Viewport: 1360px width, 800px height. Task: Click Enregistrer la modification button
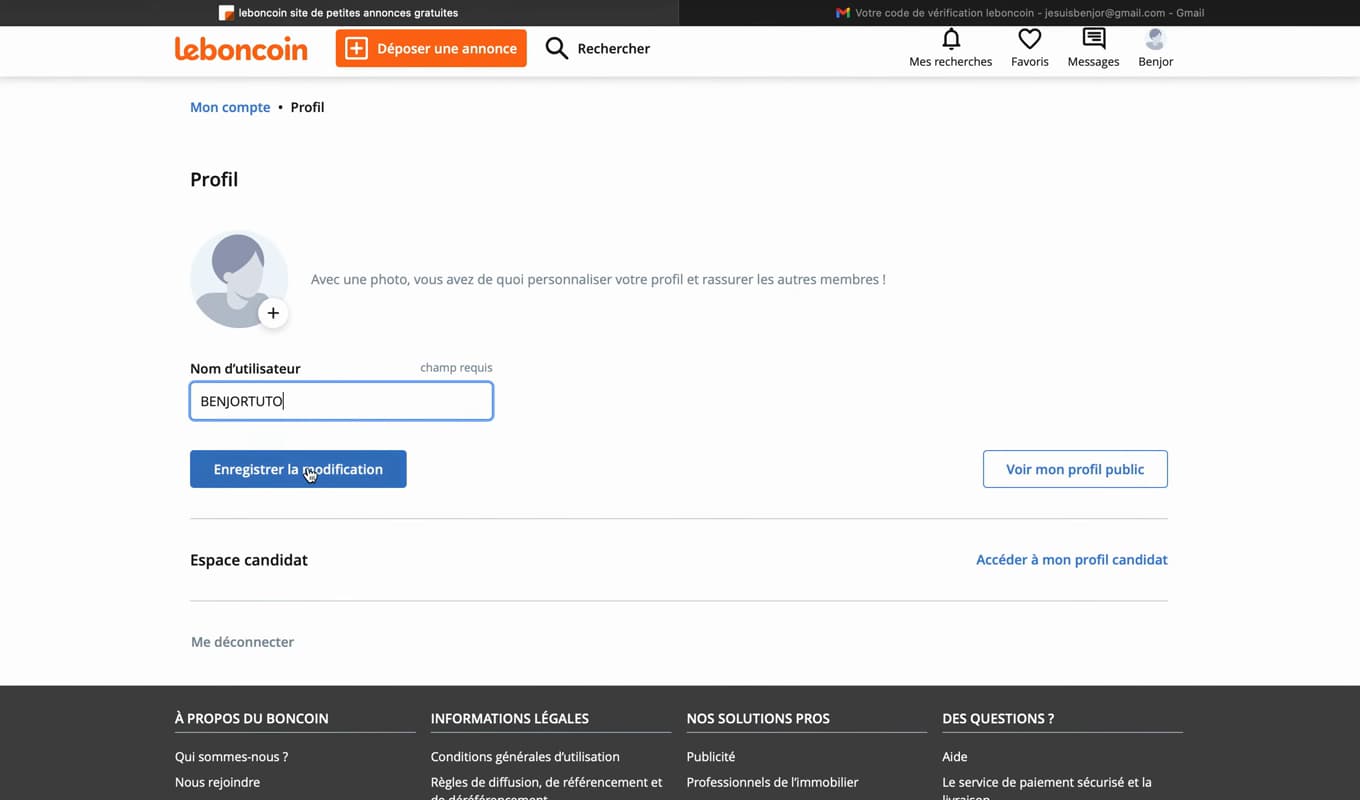coord(298,469)
